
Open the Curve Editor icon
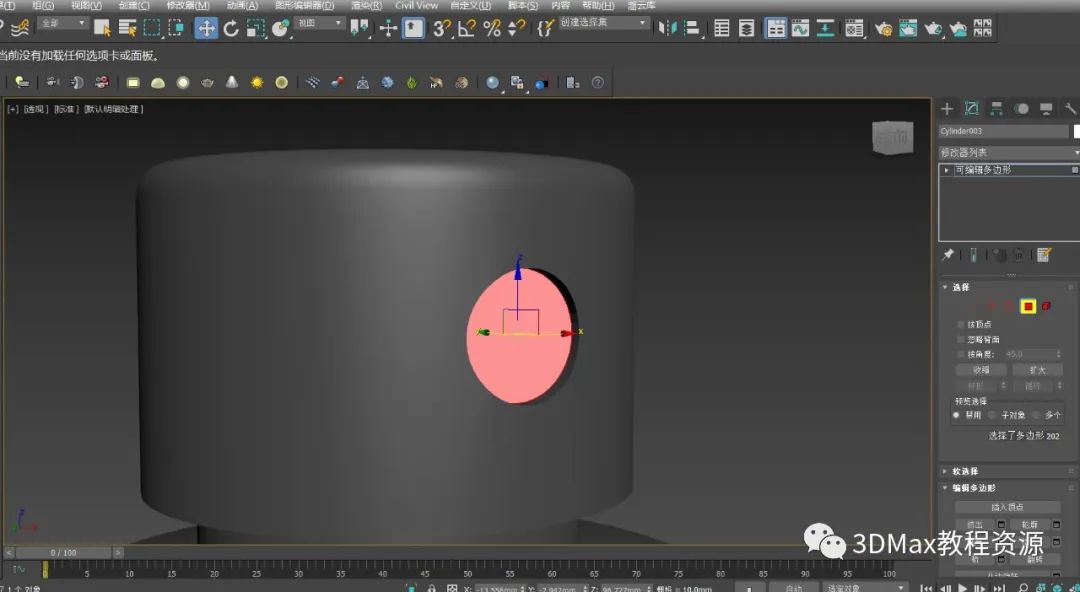(800, 28)
